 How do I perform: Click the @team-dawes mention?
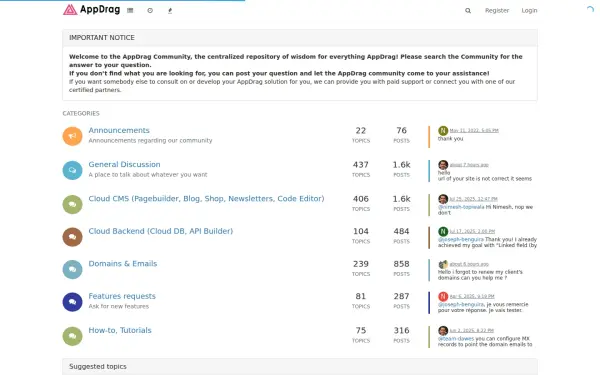tap(456, 339)
